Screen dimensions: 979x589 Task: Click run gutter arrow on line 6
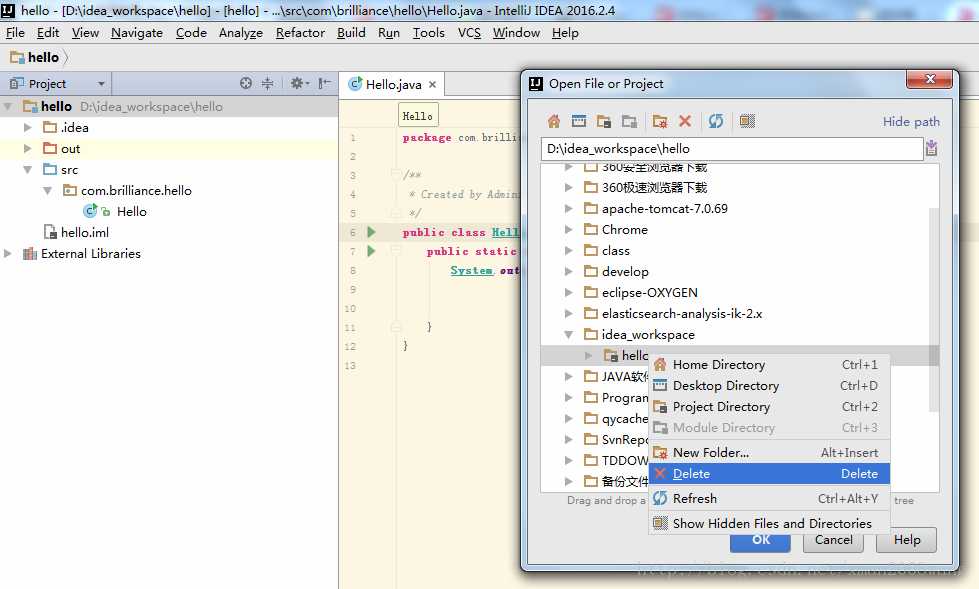tap(371, 232)
